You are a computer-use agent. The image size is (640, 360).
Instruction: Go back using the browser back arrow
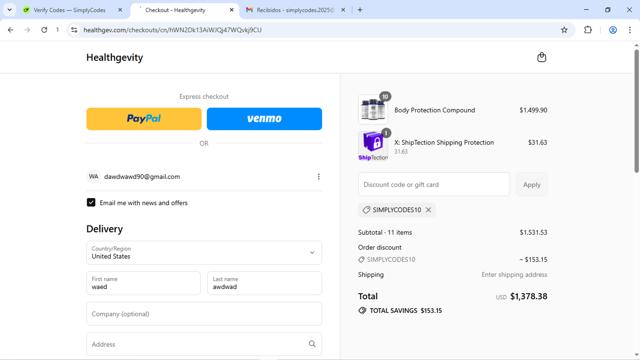[11, 30]
